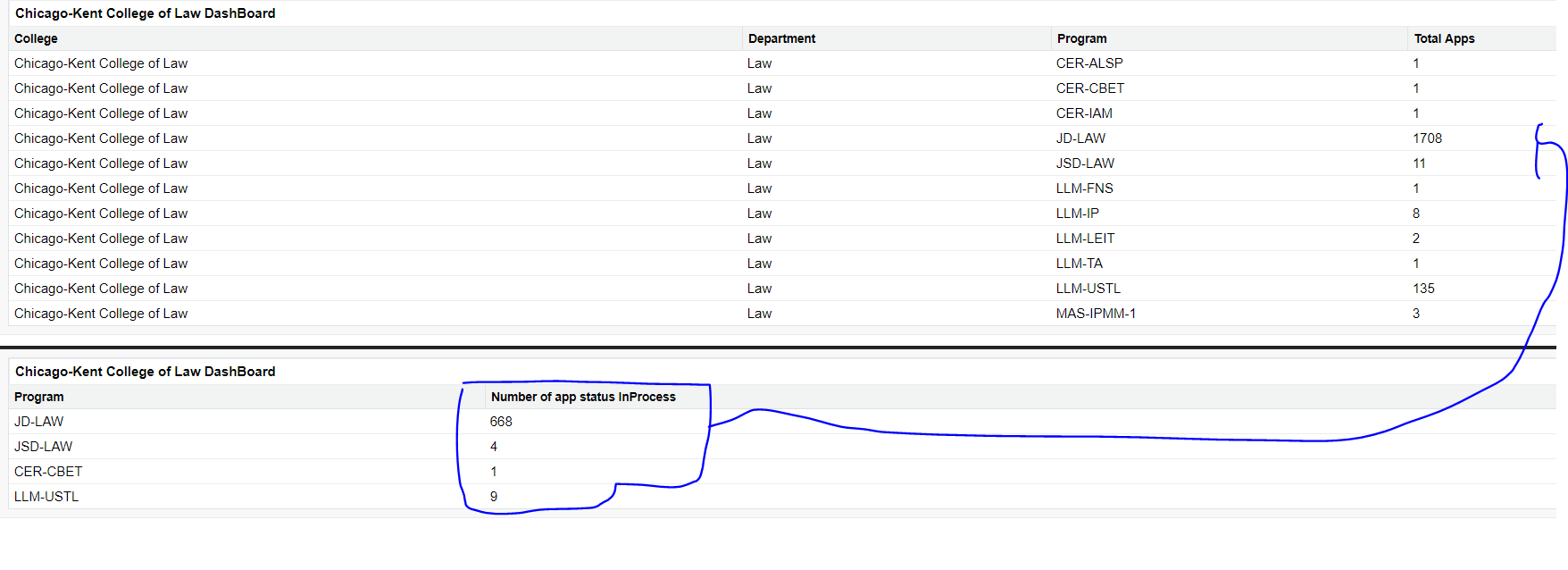The height and width of the screenshot is (570, 1568).
Task: Select "Chicago-Kent College of Law" in the CER-IAM row
Action: click(x=101, y=113)
